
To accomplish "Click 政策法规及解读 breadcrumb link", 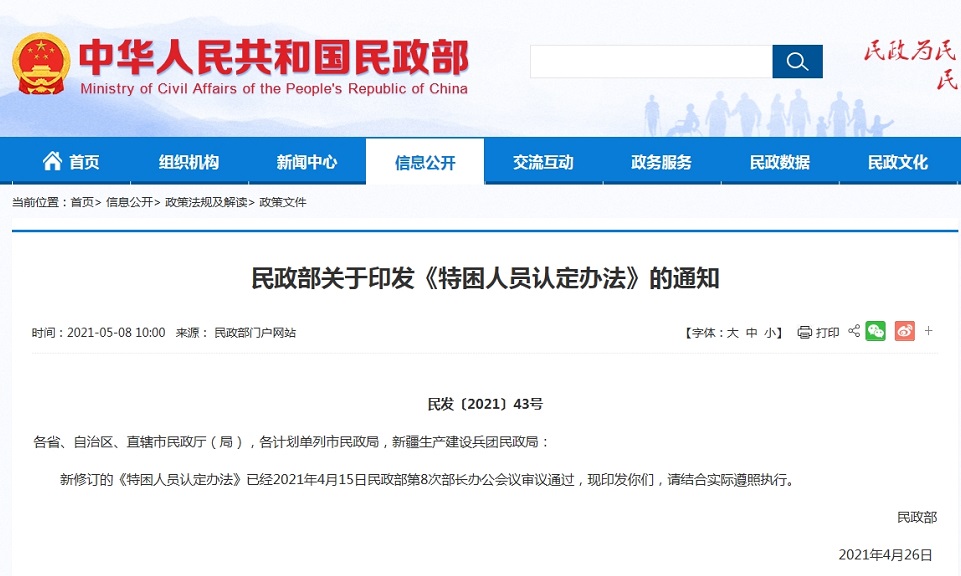I will (x=206, y=202).
